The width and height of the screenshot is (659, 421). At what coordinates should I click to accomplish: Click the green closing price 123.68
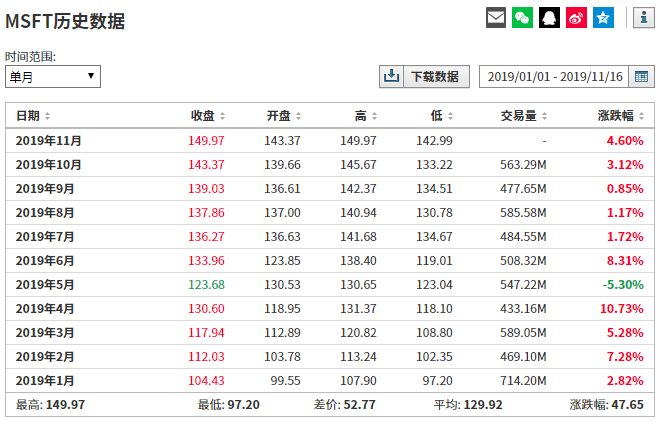click(206, 284)
